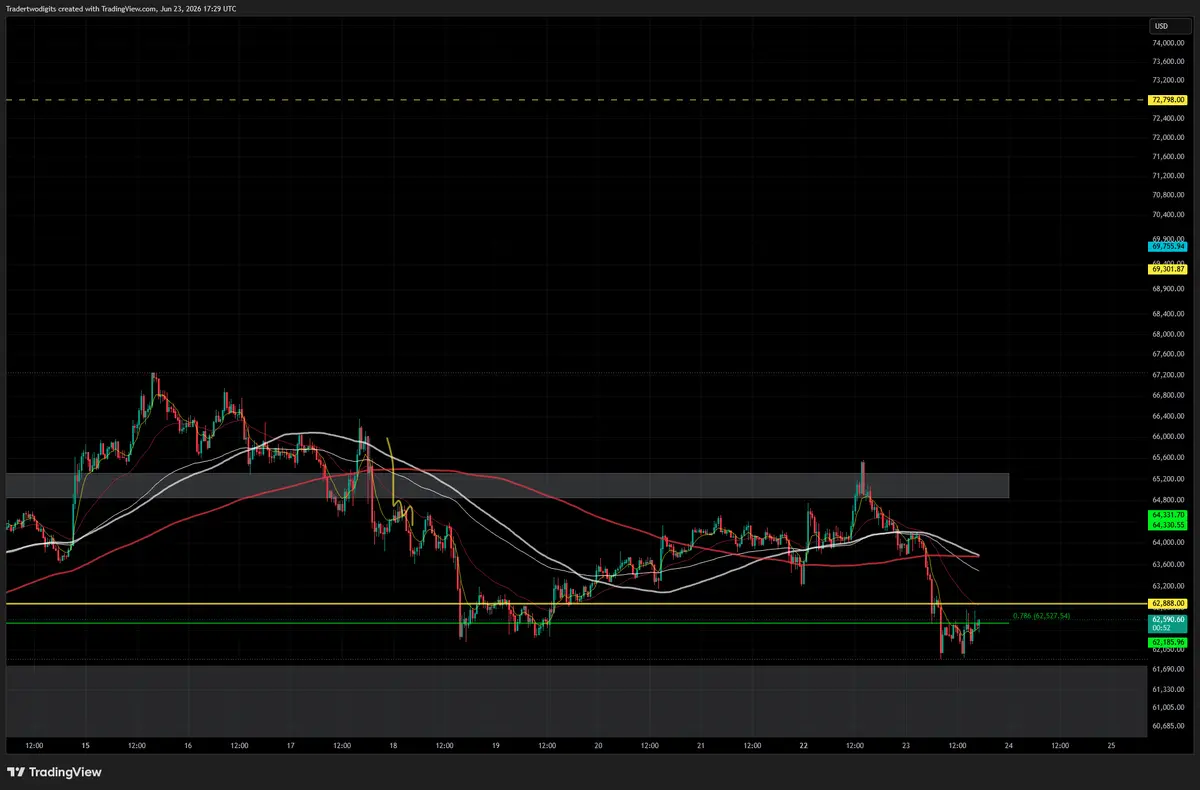This screenshot has width=1200, height=790.
Task: Click date 18 on time axis
Action: coord(393,745)
